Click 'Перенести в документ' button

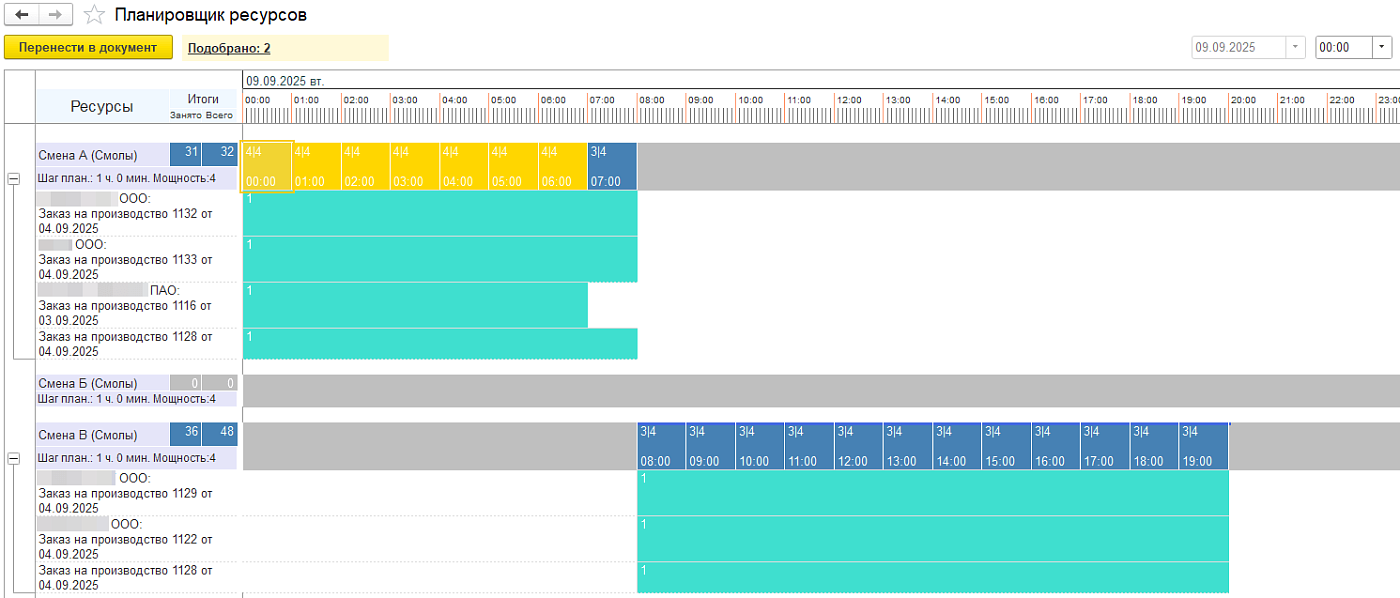coord(88,48)
